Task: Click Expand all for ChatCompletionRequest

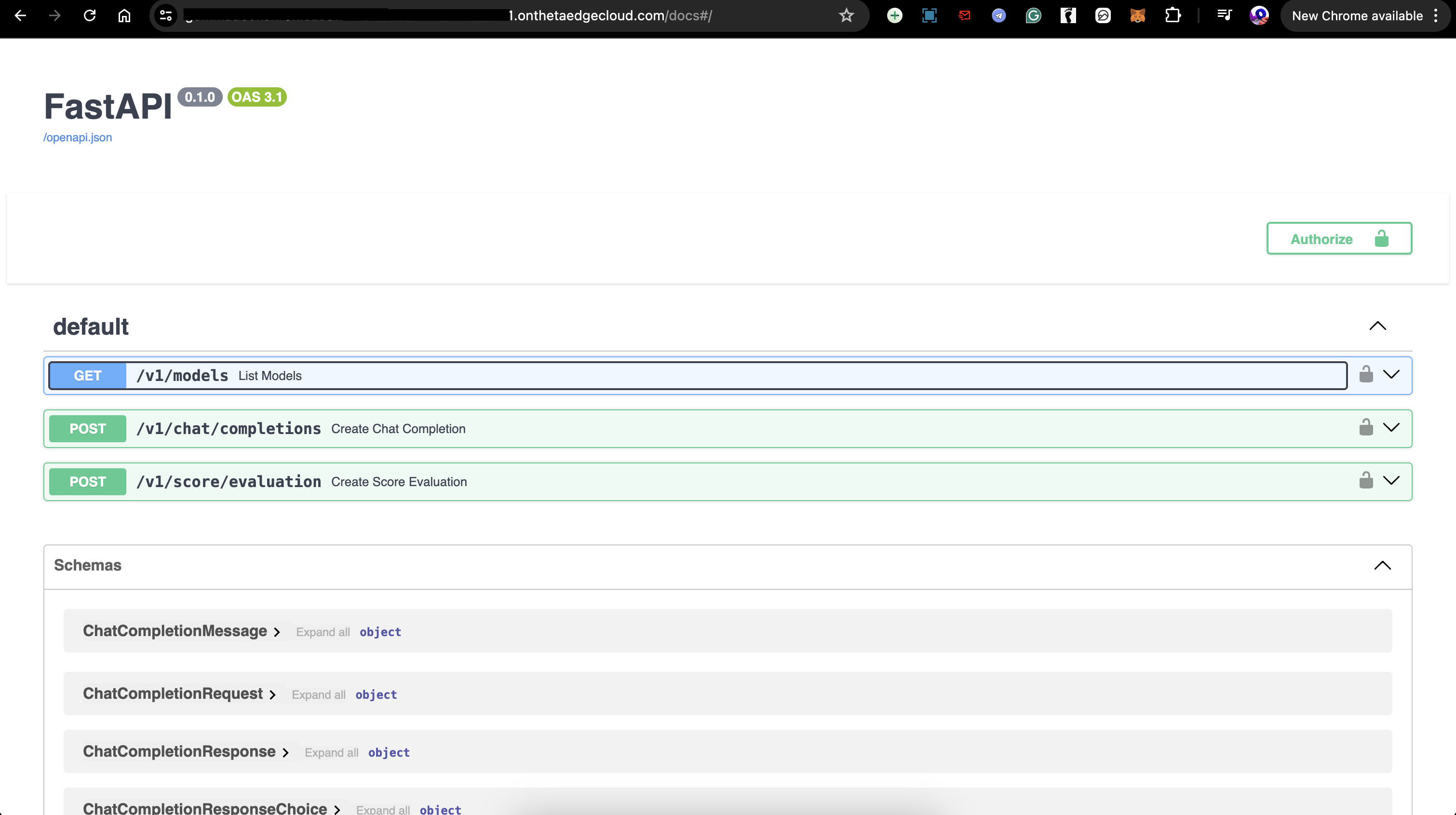Action: 318,694
